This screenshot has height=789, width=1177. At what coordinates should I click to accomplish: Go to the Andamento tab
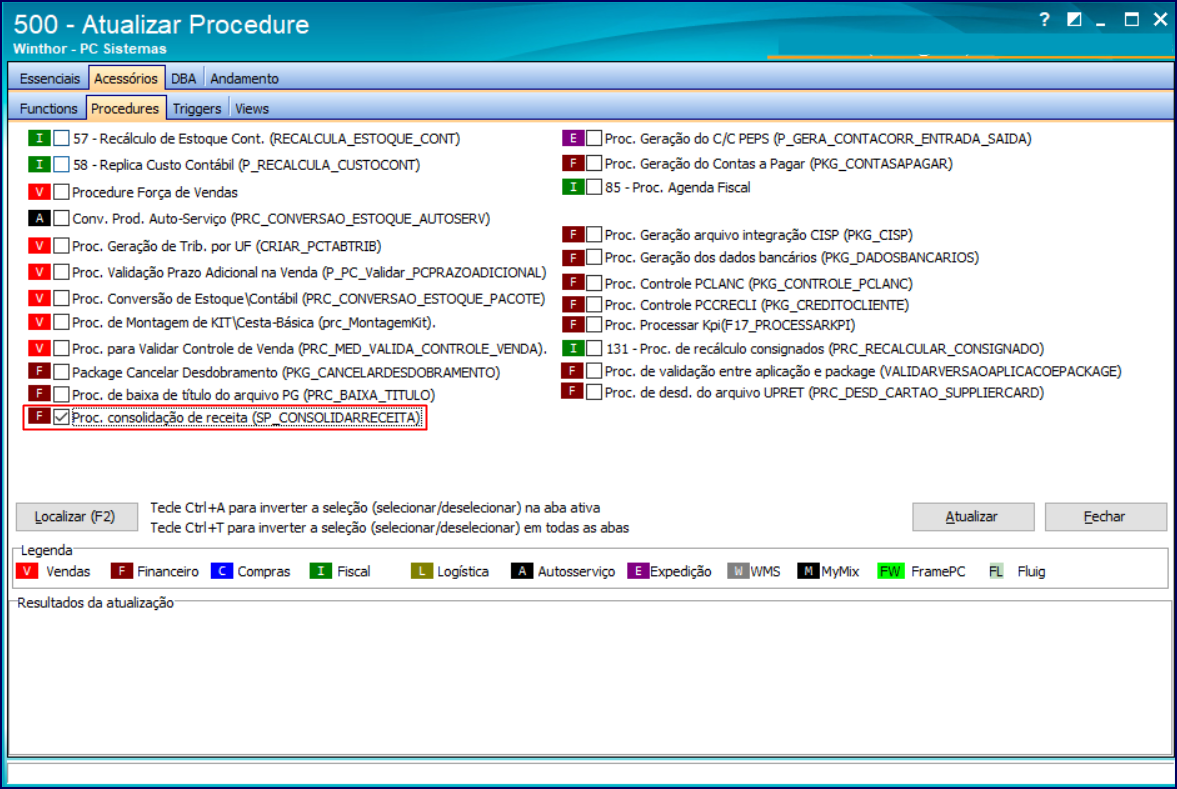(x=245, y=78)
